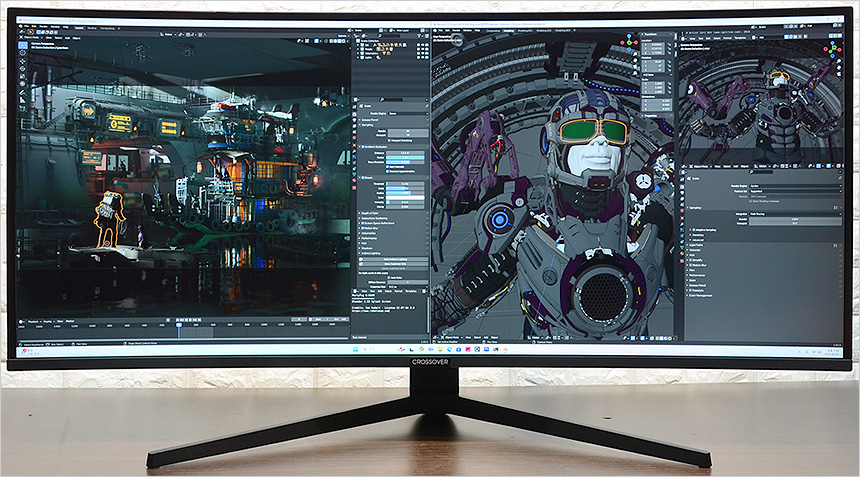Click the playhead on the timeline

tap(179, 323)
